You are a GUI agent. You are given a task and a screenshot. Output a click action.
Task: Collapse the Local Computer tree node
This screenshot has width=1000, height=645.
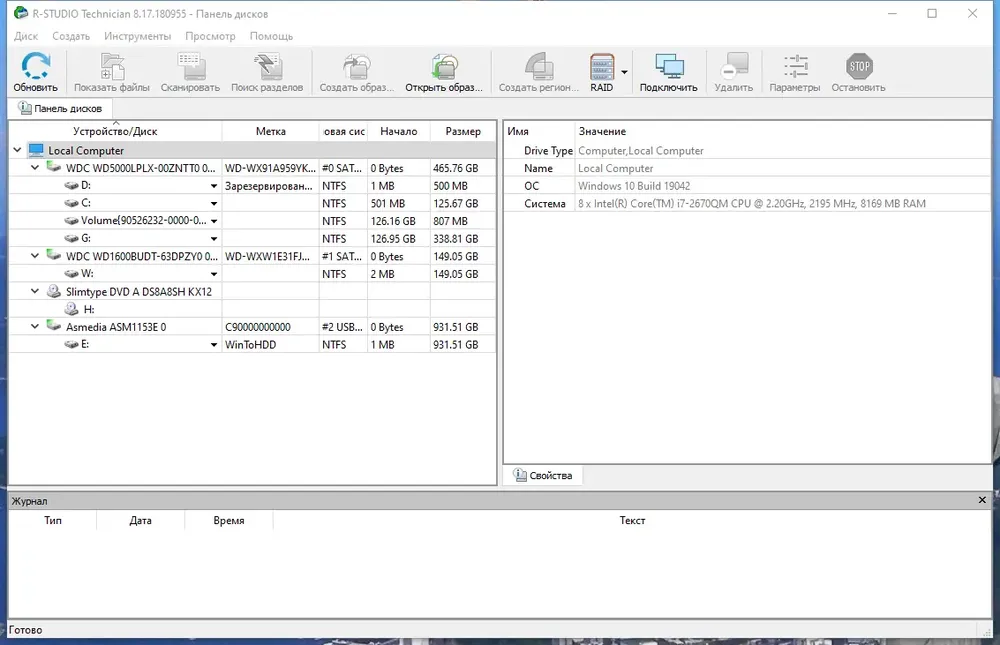click(x=17, y=150)
